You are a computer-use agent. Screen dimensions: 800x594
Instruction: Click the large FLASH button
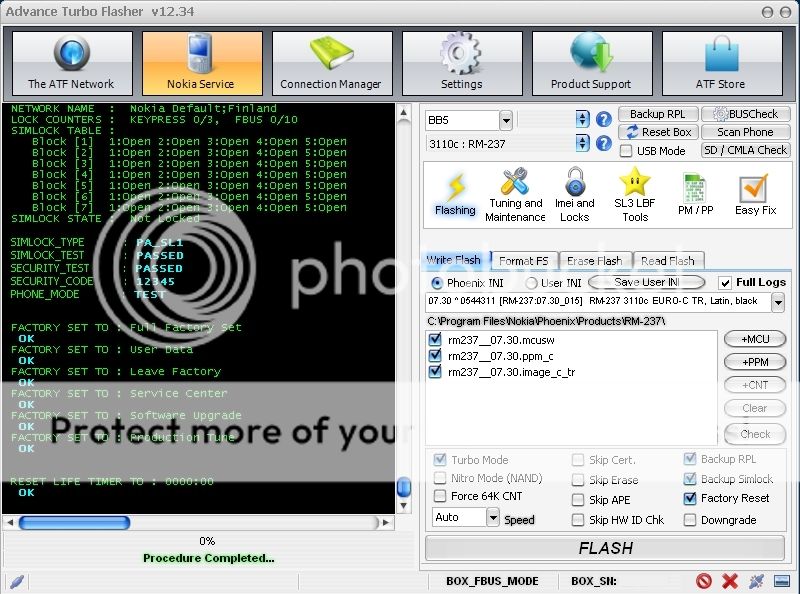tap(605, 548)
